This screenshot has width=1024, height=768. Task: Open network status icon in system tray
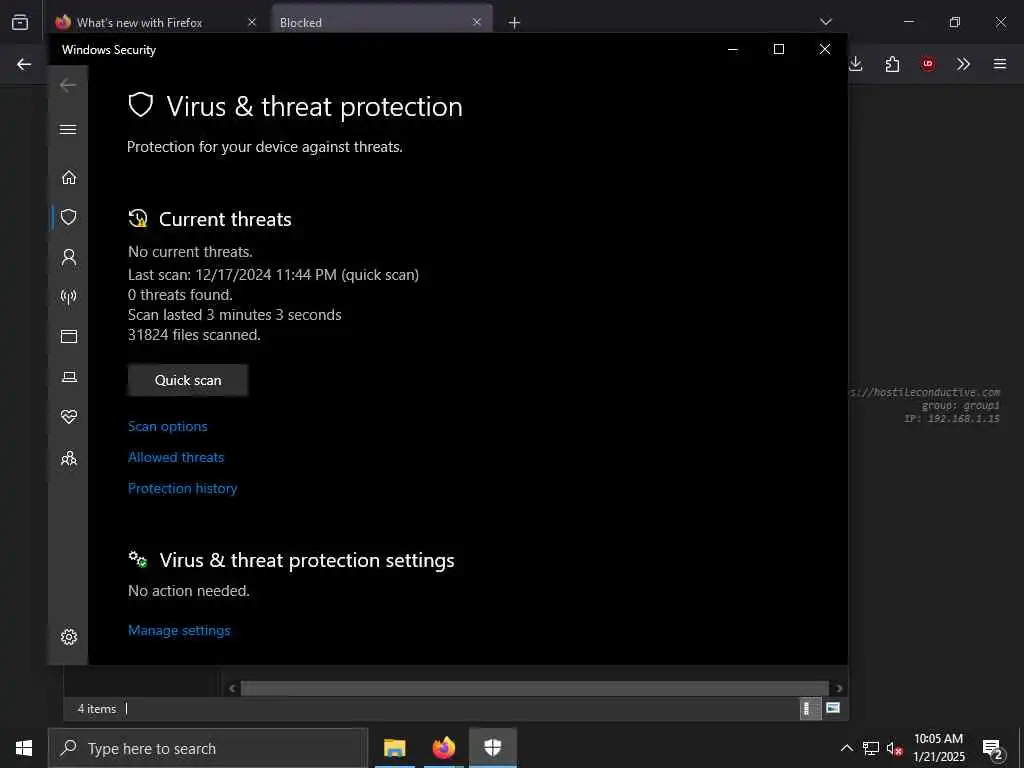click(871, 748)
